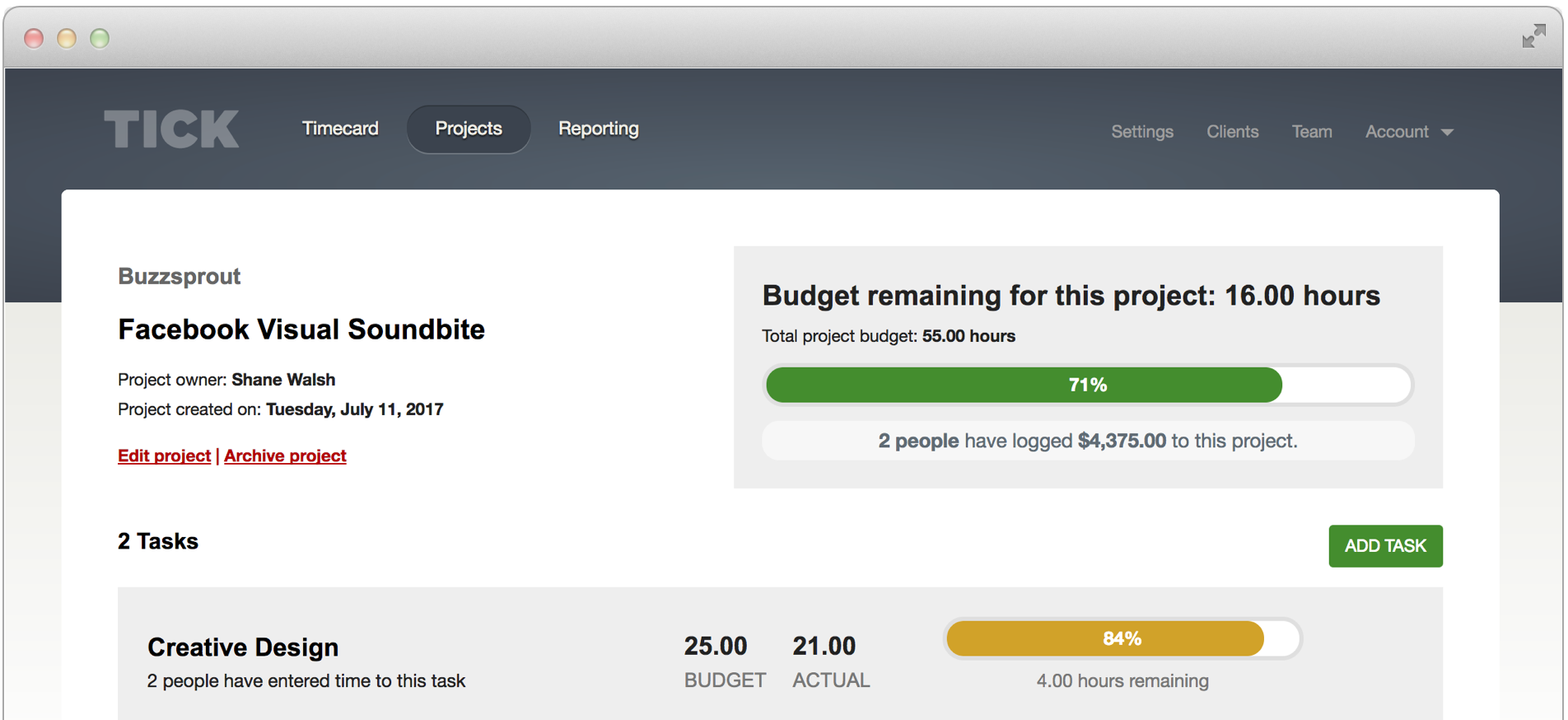
Task: Click the logged $4,375.00 summary bar
Action: coord(1087,441)
